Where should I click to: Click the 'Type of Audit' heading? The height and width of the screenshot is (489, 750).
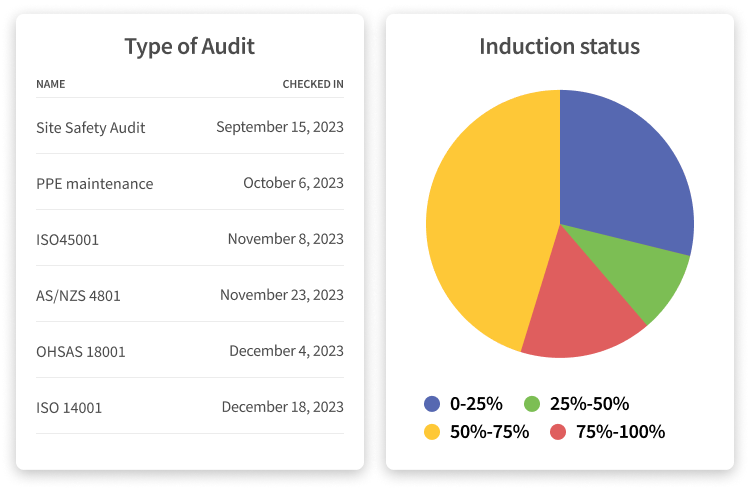pos(189,47)
